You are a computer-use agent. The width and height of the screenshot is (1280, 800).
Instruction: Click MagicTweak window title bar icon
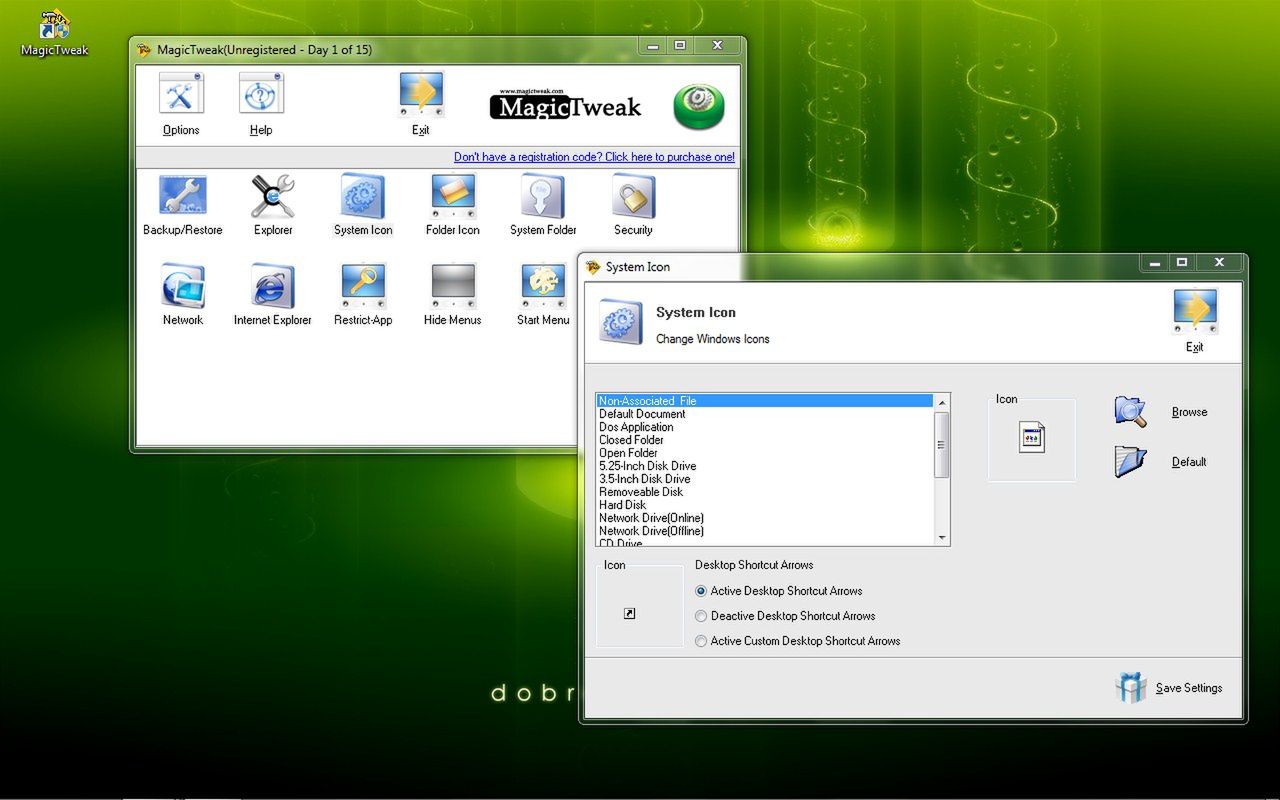(x=144, y=50)
